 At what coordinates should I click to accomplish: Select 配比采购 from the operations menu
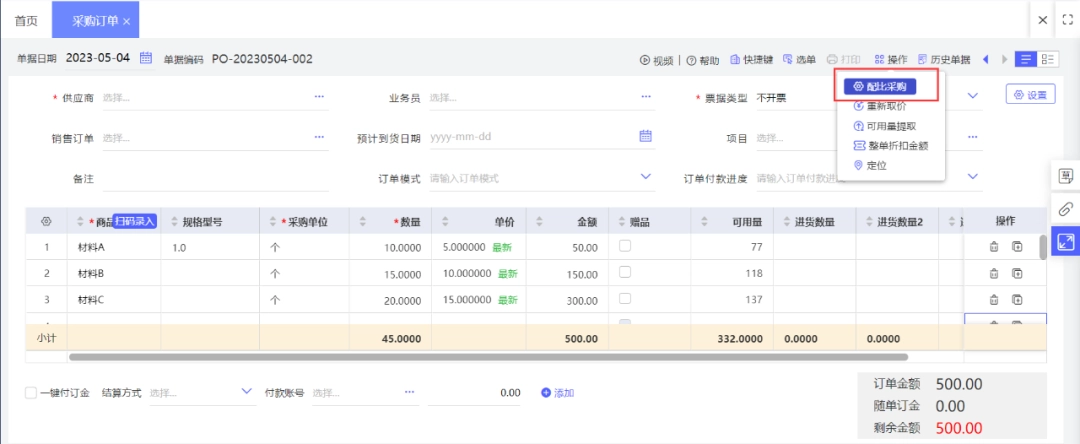pyautogui.click(x=880, y=86)
